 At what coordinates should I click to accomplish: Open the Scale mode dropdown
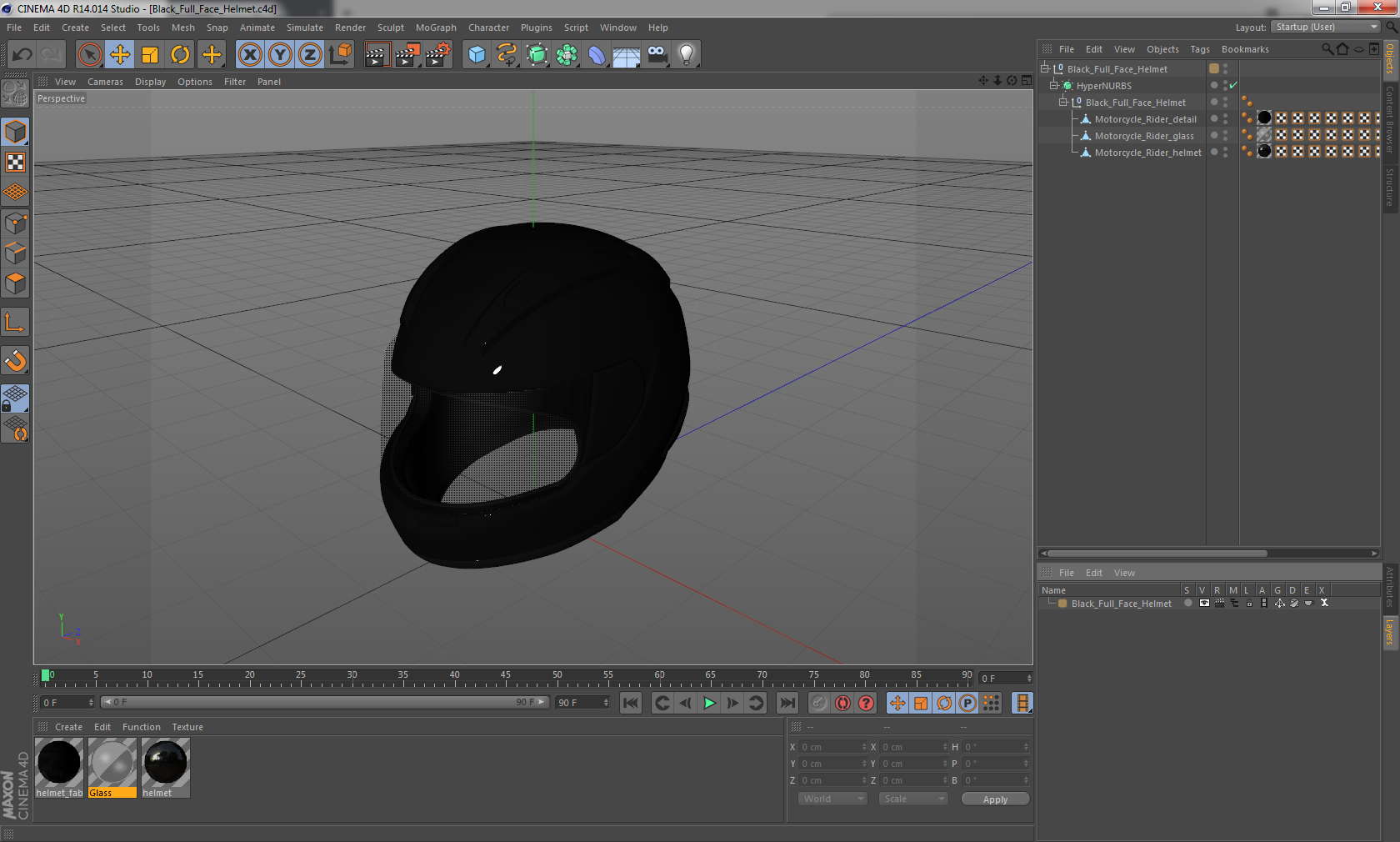913,799
